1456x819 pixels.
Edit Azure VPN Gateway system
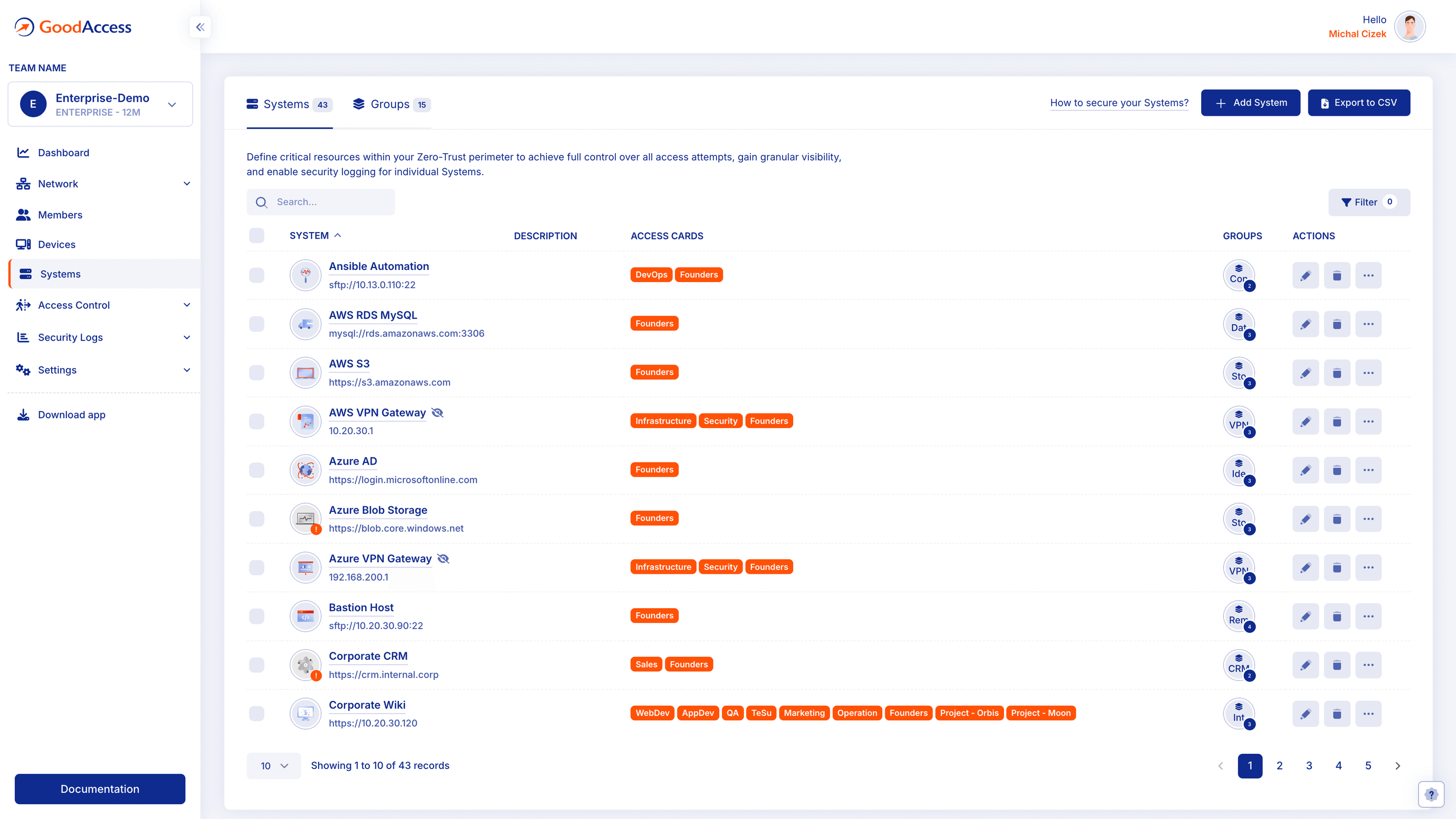1305,567
